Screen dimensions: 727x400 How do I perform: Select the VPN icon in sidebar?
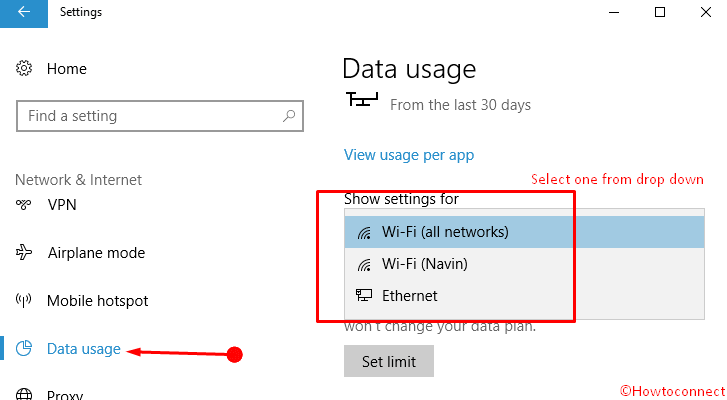(24, 204)
